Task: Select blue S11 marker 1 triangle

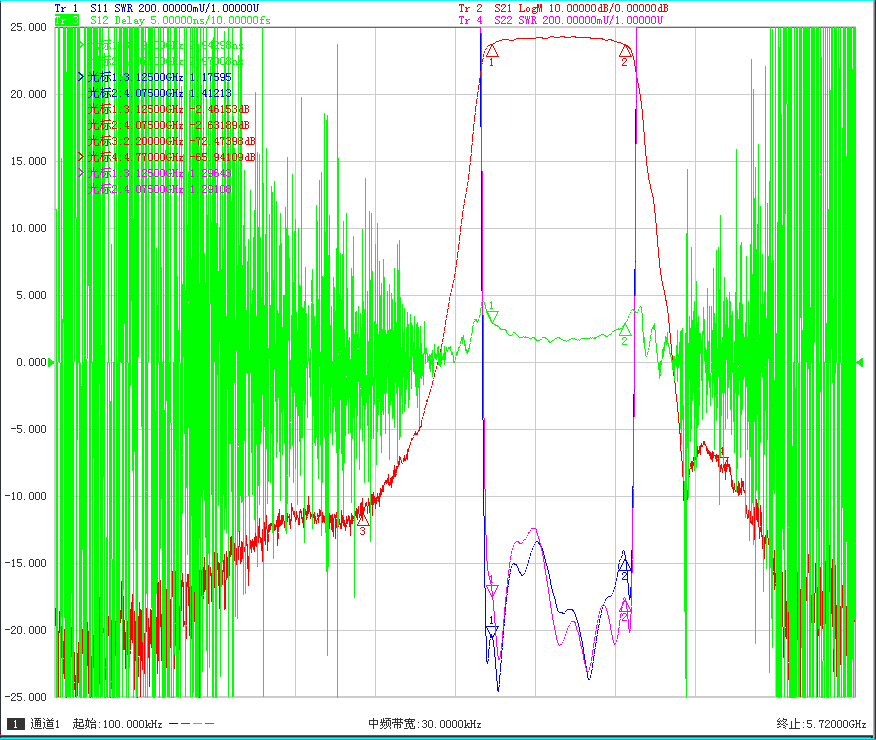Action: [492, 632]
